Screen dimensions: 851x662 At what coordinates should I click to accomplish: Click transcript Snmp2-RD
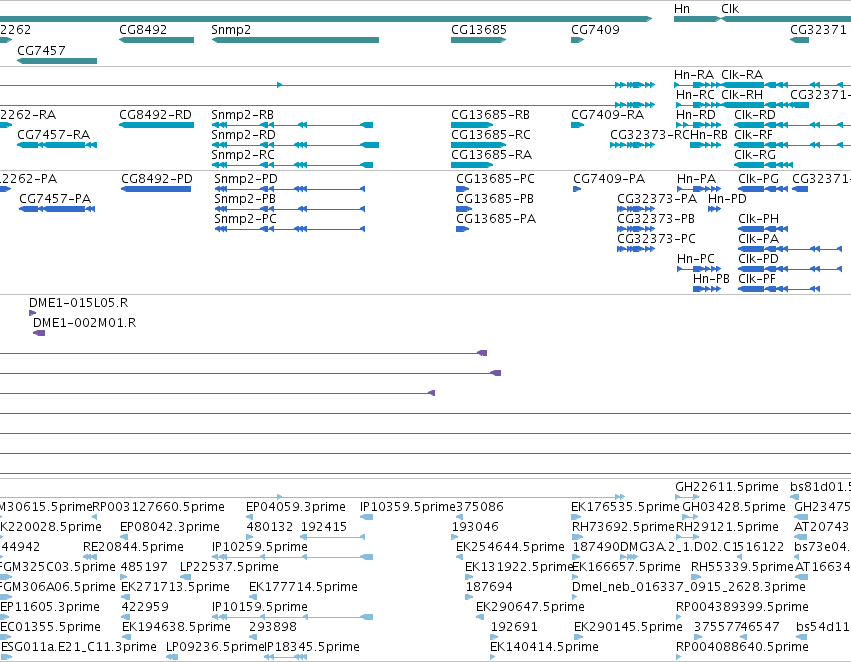[243, 135]
